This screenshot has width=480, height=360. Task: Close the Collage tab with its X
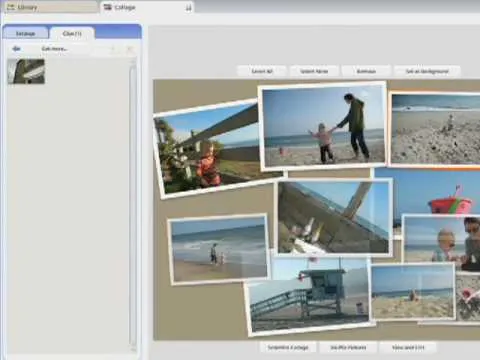[x=188, y=8]
